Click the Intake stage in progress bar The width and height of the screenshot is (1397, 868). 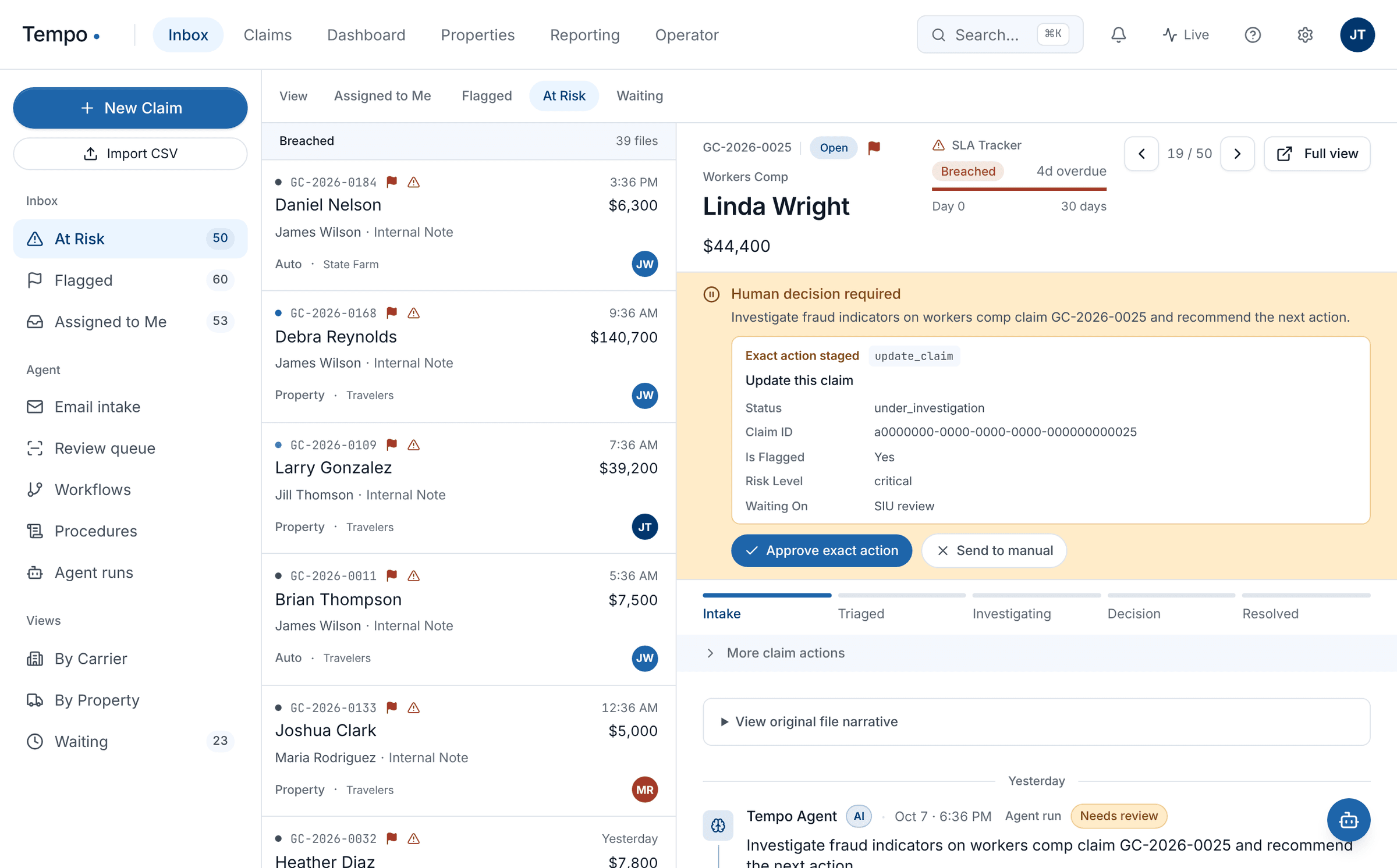coord(767,607)
